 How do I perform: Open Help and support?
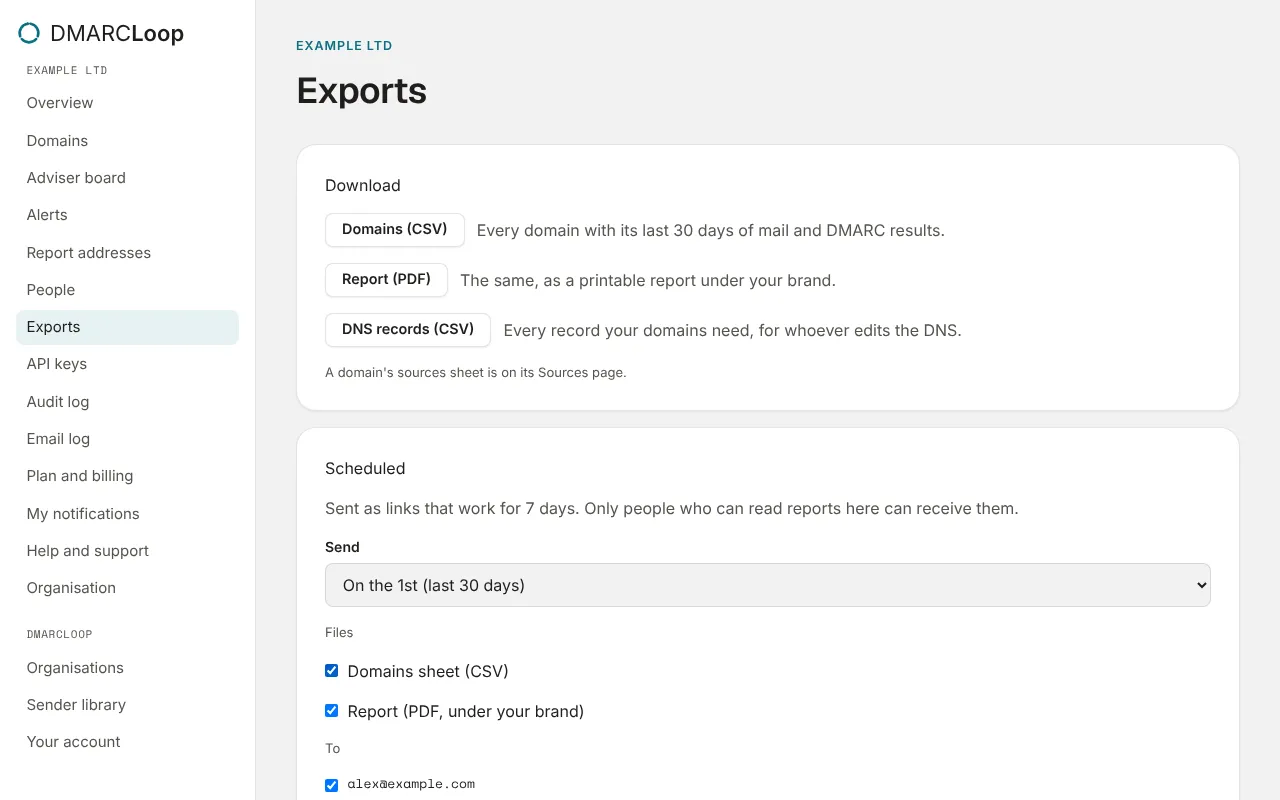pyautogui.click(x=127, y=551)
